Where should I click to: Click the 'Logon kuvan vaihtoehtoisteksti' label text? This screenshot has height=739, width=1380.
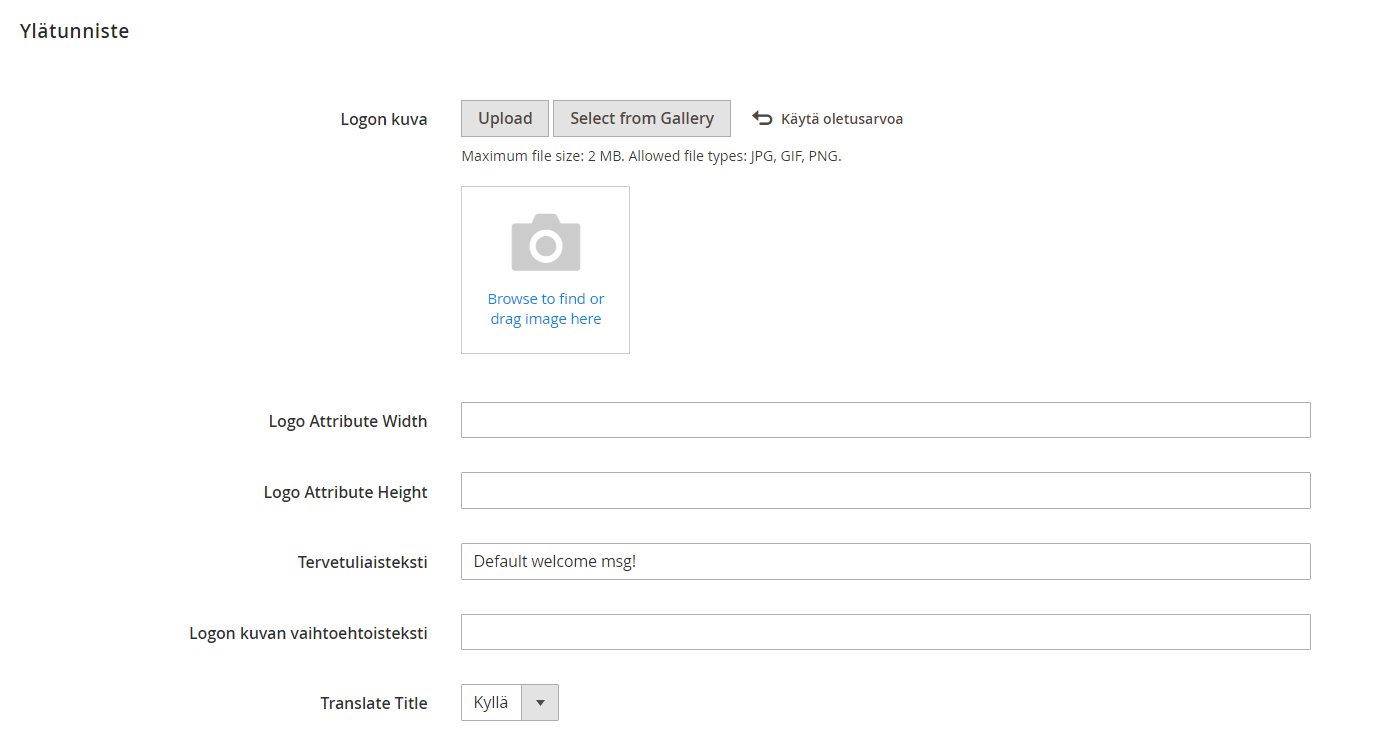pyautogui.click(x=308, y=634)
